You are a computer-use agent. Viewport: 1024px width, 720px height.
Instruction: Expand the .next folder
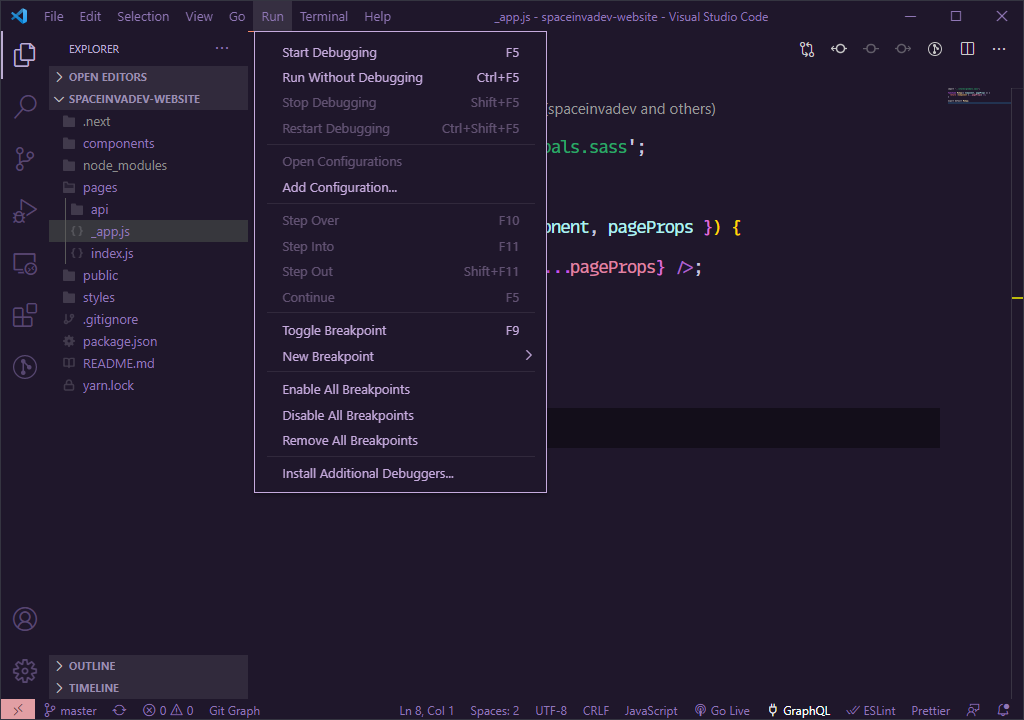148,122
